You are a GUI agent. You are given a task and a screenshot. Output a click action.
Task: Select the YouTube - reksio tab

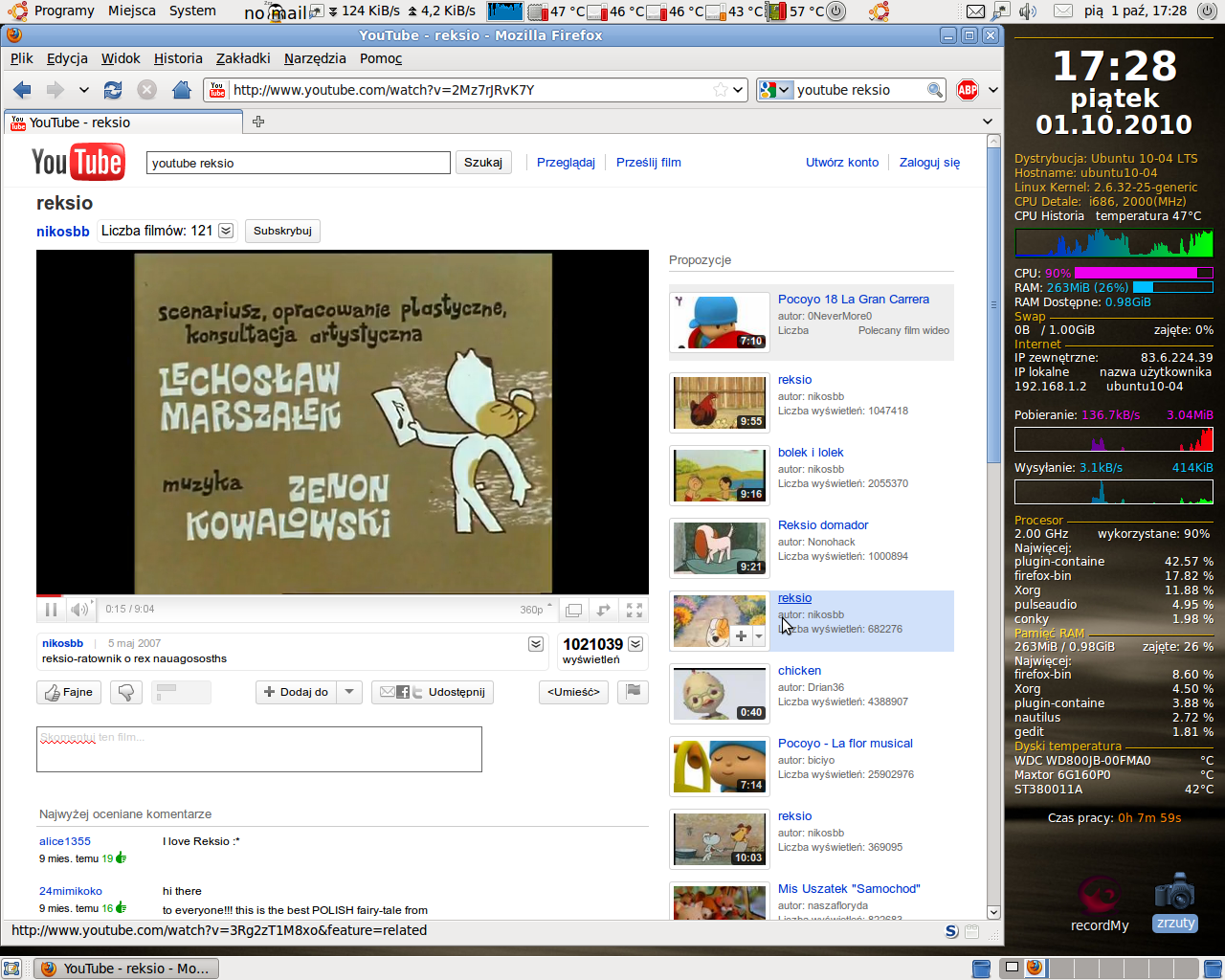pyautogui.click(x=123, y=122)
